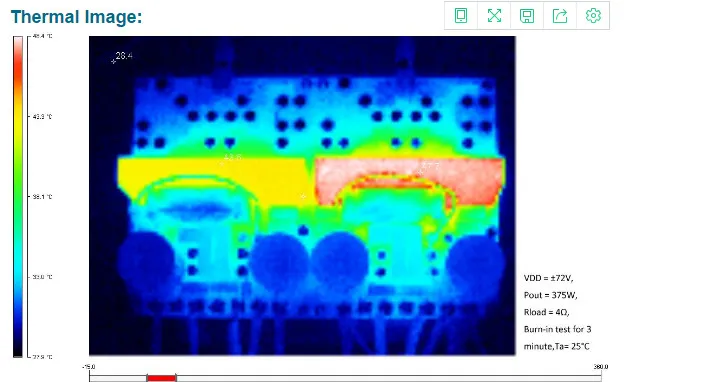Click the -15.0 slider minimum label
Viewport: 717px width, 382px height.
pyautogui.click(x=89, y=367)
